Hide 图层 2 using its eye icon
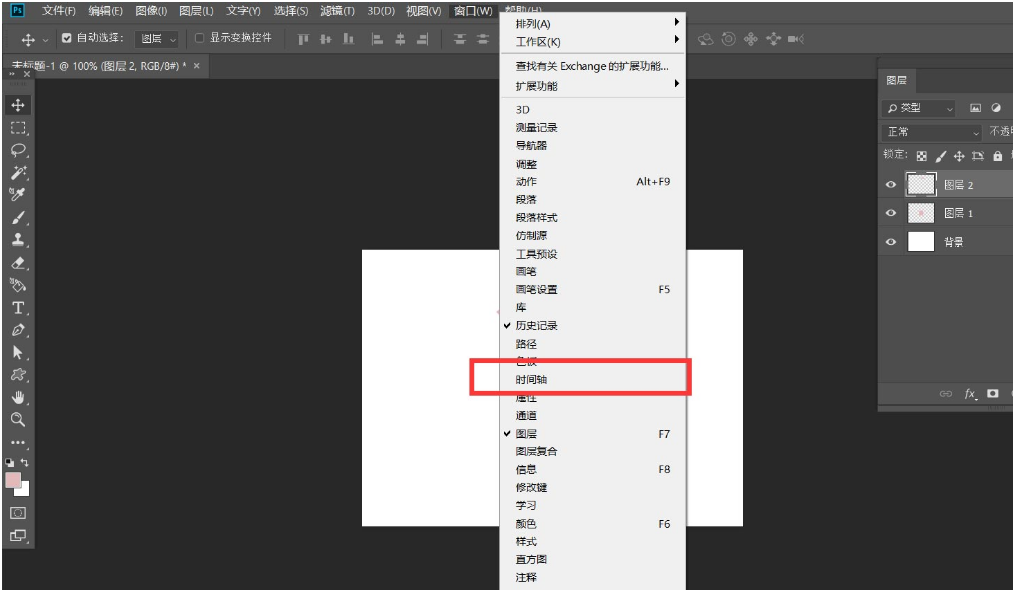This screenshot has height=590, width=1013. click(x=891, y=185)
